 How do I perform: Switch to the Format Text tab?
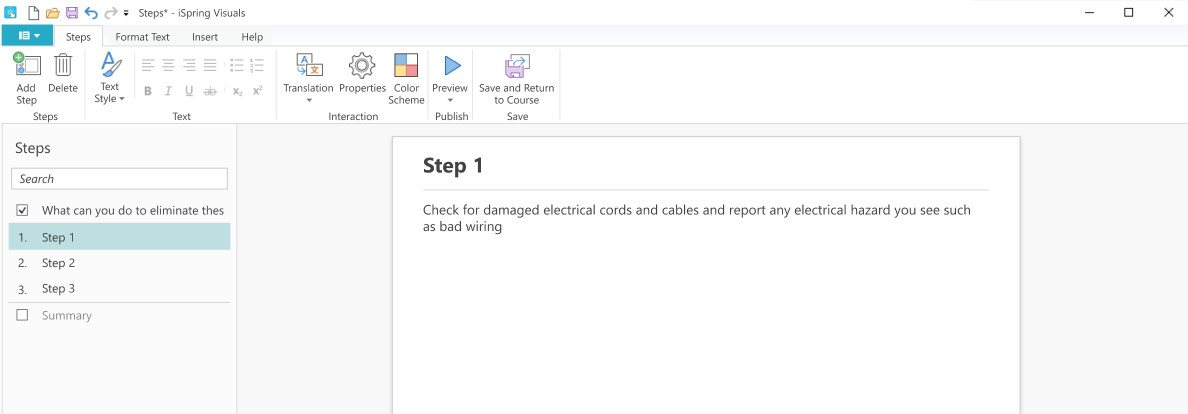point(142,36)
